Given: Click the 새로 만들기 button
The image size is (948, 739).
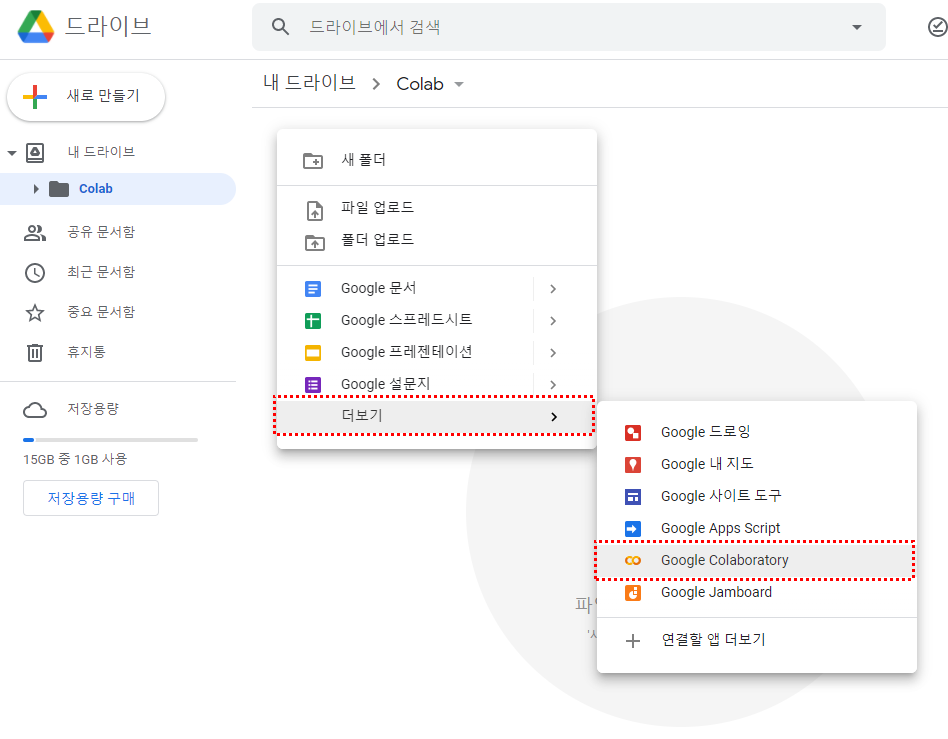Looking at the screenshot, I should coord(86,96).
